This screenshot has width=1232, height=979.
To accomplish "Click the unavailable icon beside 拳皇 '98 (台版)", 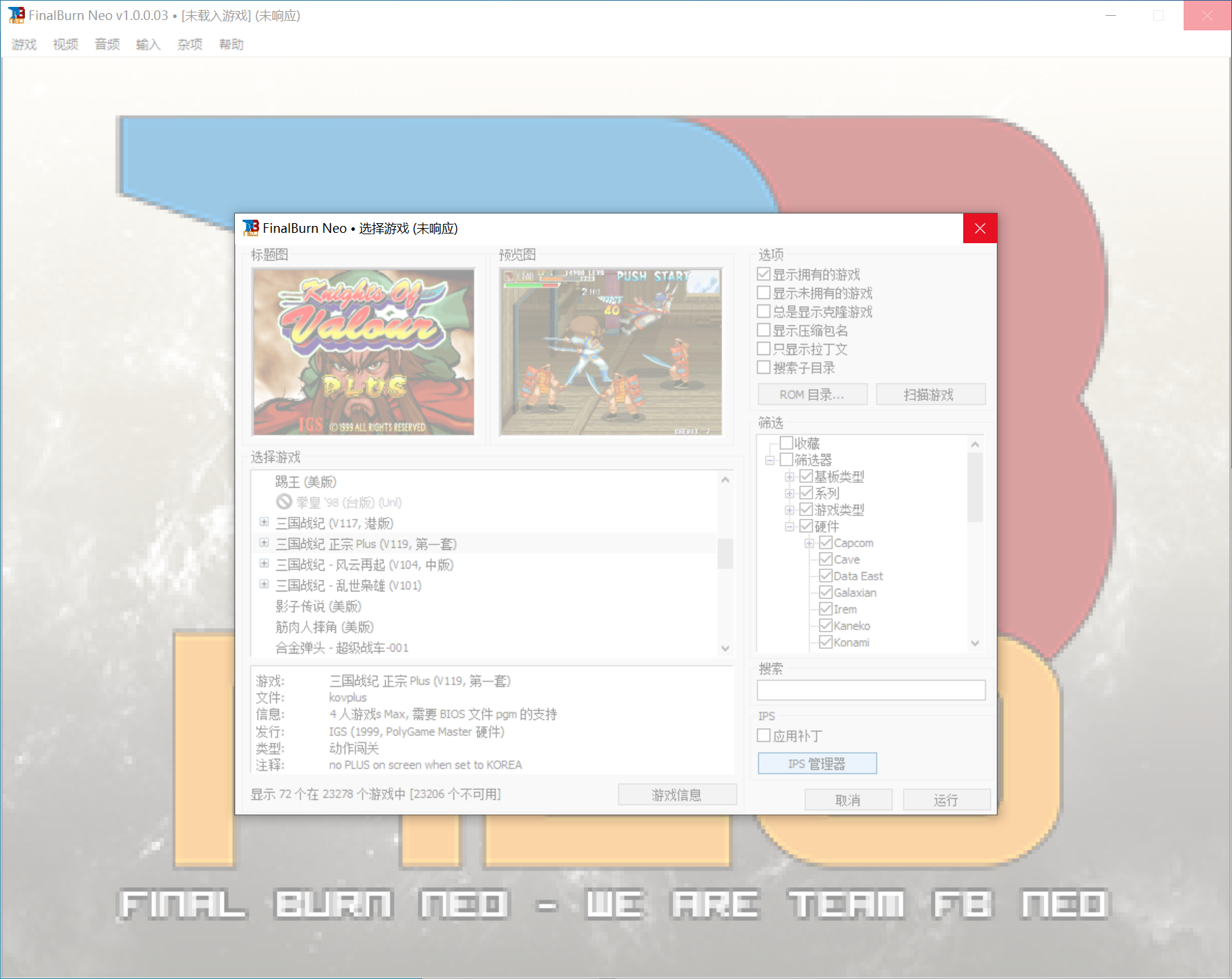I will [x=284, y=502].
